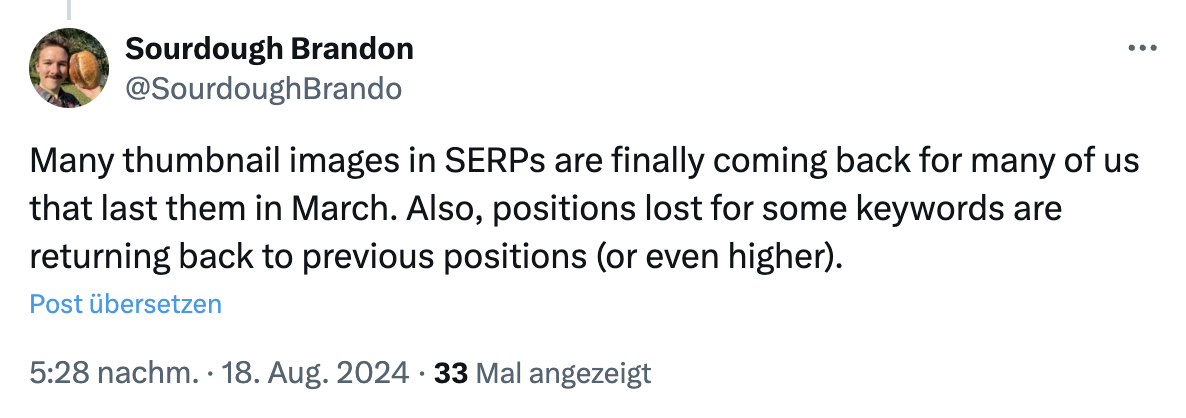Click the word "SERPs" in the post
The image size is (1186, 418).
(494, 161)
